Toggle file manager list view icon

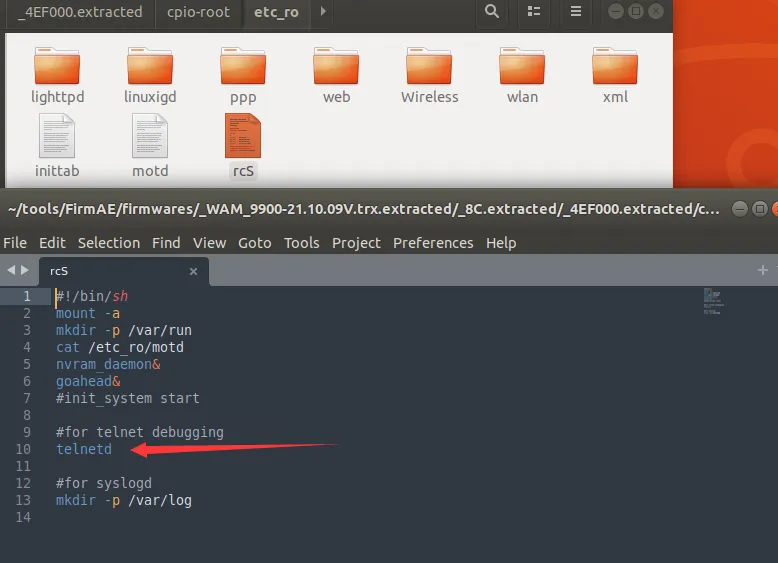(x=534, y=11)
